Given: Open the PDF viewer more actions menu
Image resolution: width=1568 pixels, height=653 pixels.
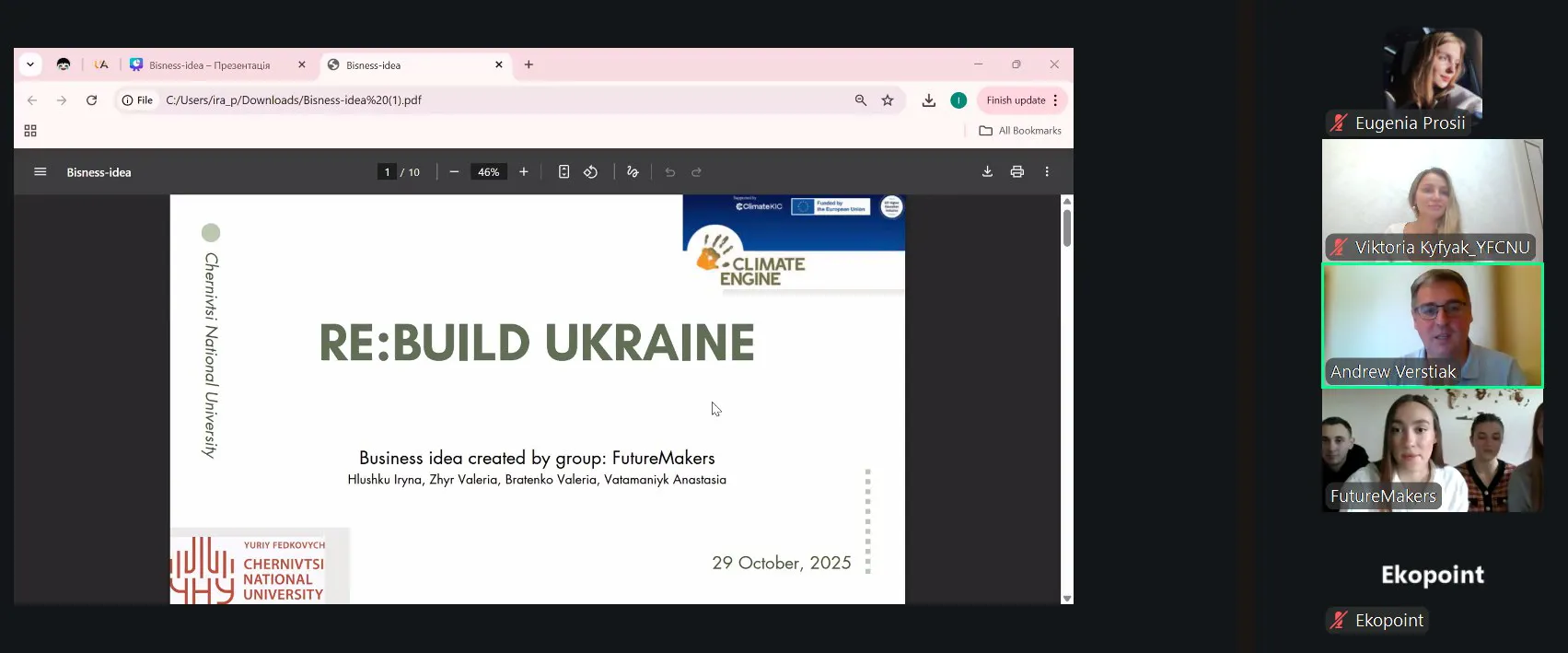Looking at the screenshot, I should (x=1047, y=172).
